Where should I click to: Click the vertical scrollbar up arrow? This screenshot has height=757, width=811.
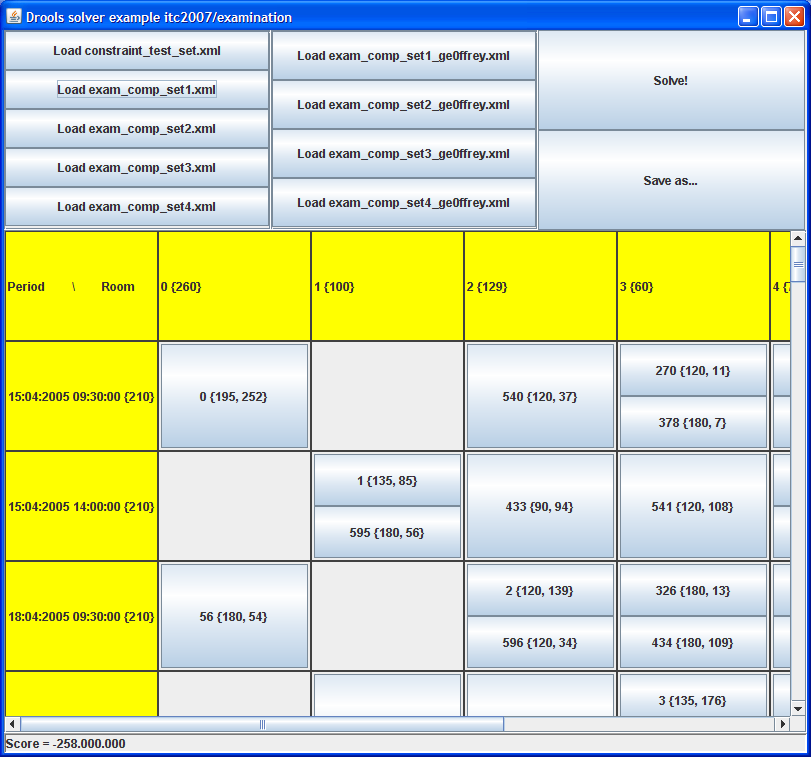point(797,239)
